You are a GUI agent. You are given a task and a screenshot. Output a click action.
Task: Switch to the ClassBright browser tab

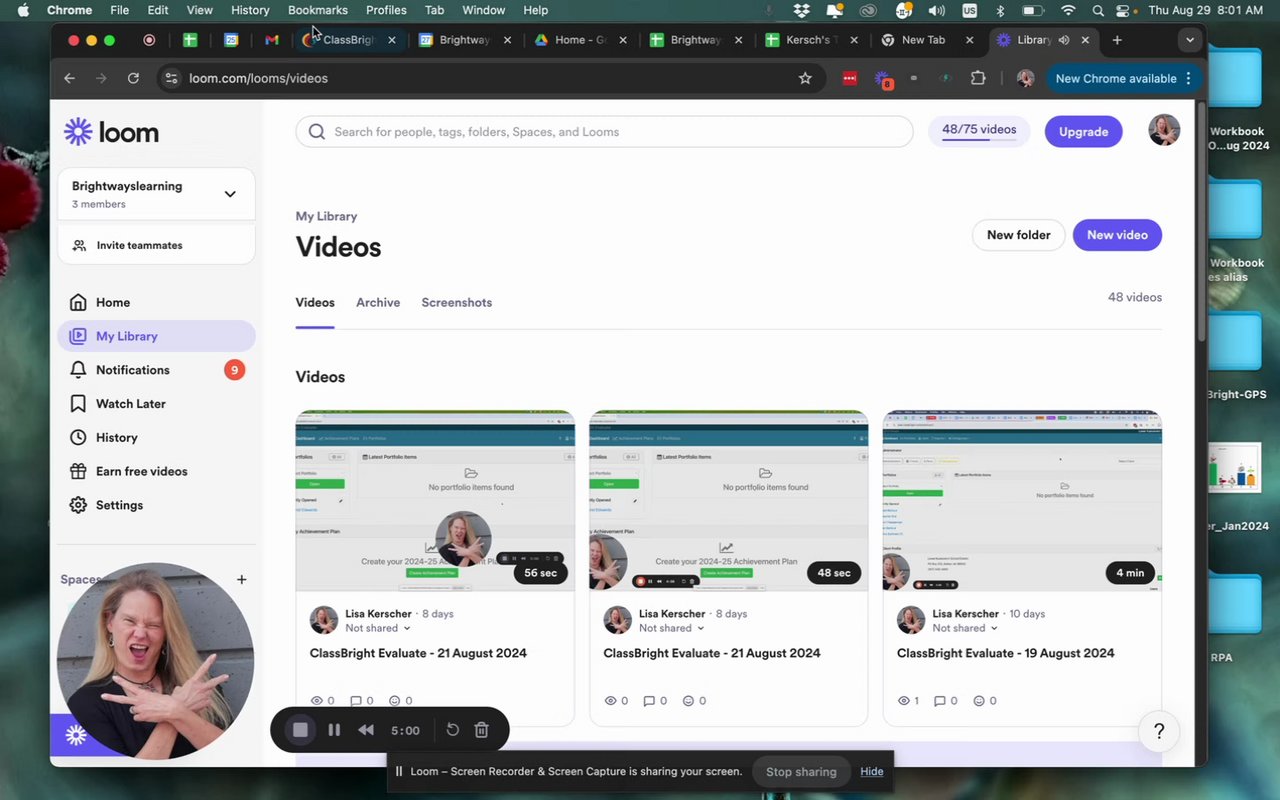(350, 40)
